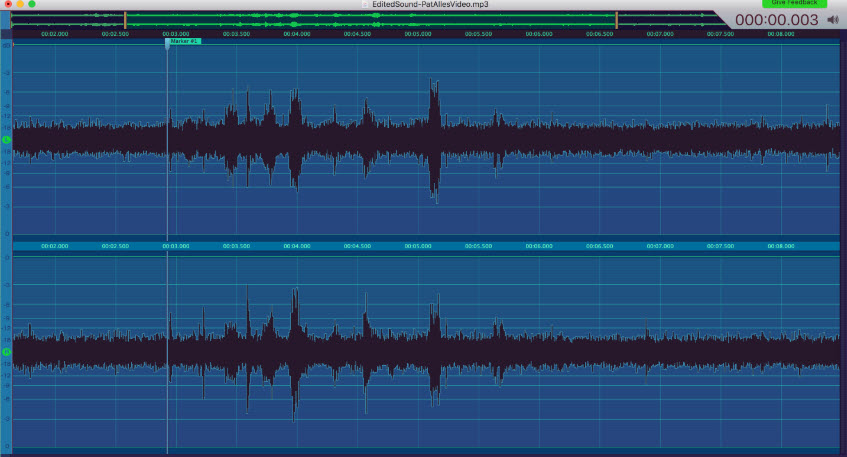Click 00:06.000 on the lower channel ruler
This screenshot has width=847, height=457.
coord(539,246)
